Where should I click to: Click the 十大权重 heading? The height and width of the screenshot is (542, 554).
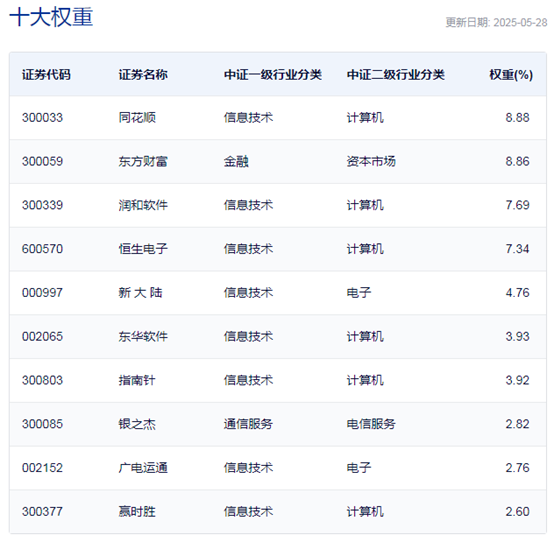(x=51, y=17)
